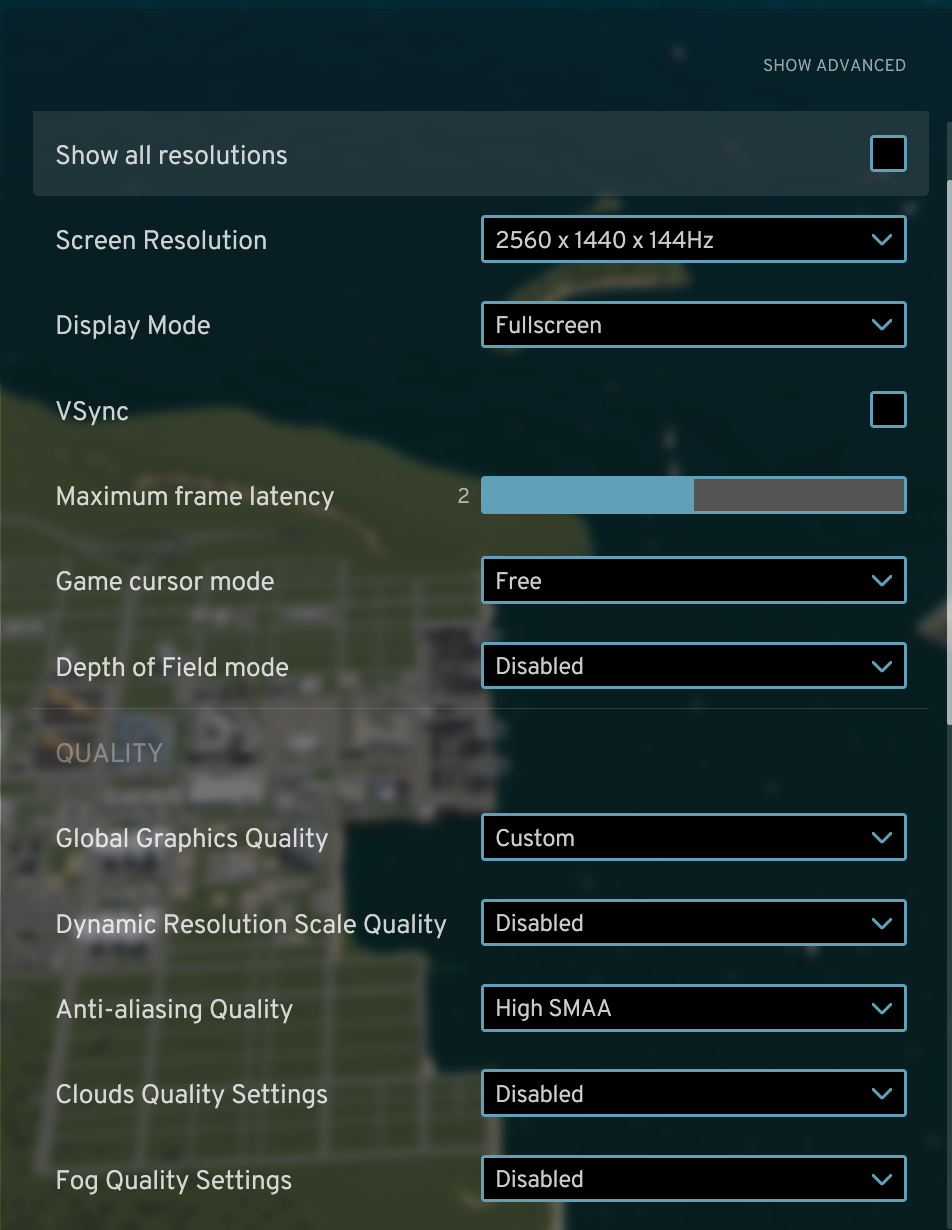Click SHOW ADVANCED
952x1230 pixels.
click(x=834, y=65)
